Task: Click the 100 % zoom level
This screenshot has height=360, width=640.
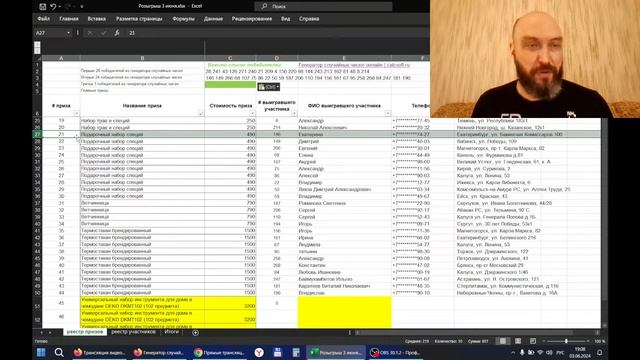Action: (600, 341)
